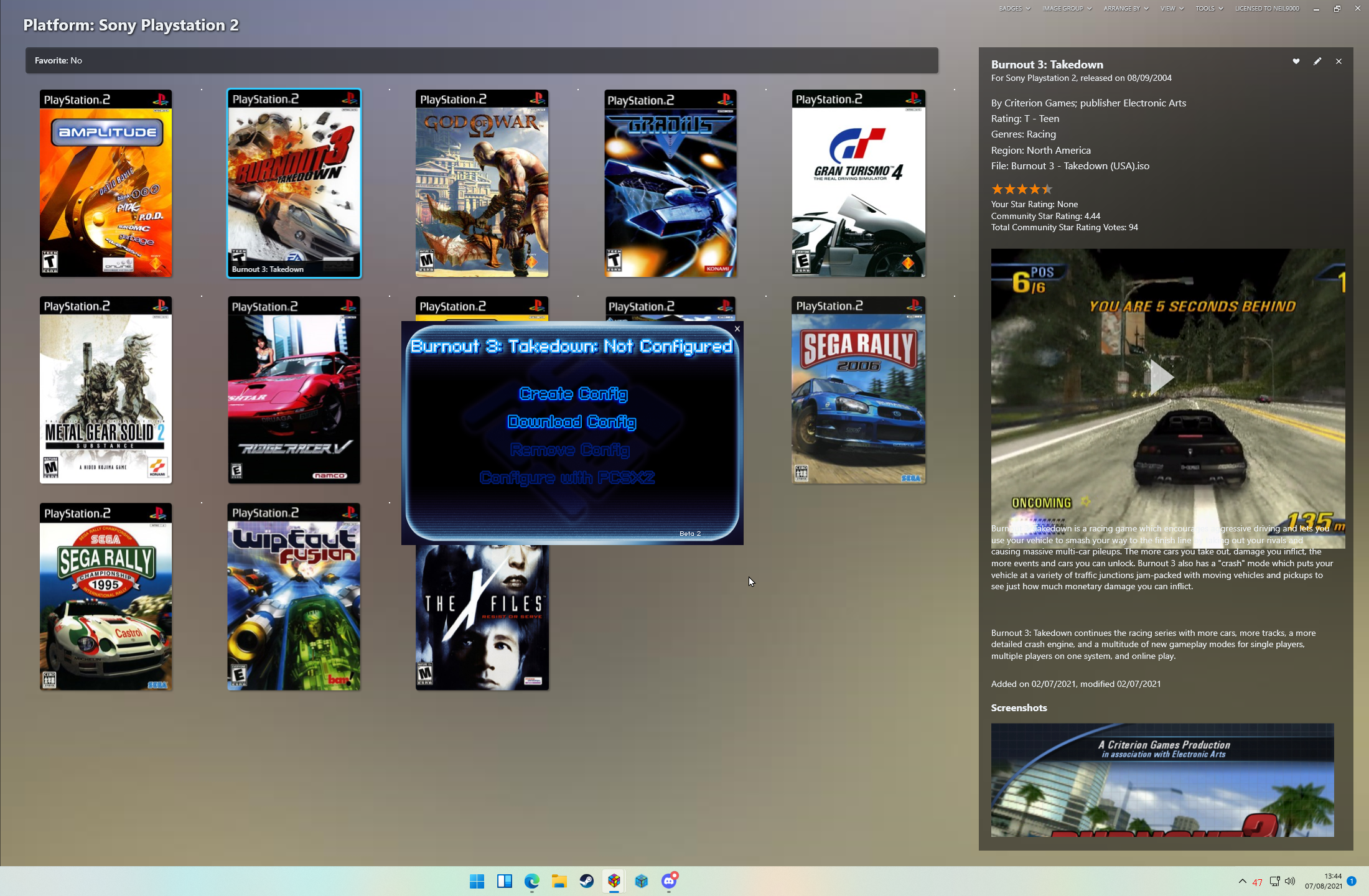Click 'Added on 02/07/2021' text line
This screenshot has width=1369, height=896.
(1076, 684)
